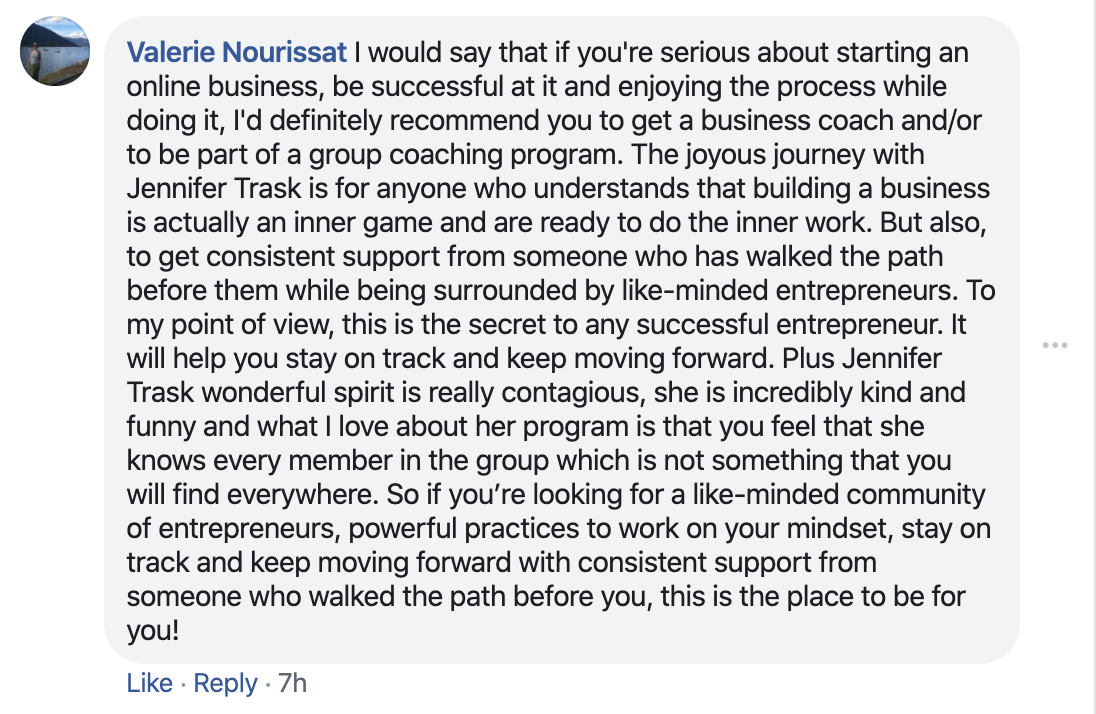Click "every member" in the comment text
Image resolution: width=1096 pixels, height=714 pixels.
click(275, 461)
